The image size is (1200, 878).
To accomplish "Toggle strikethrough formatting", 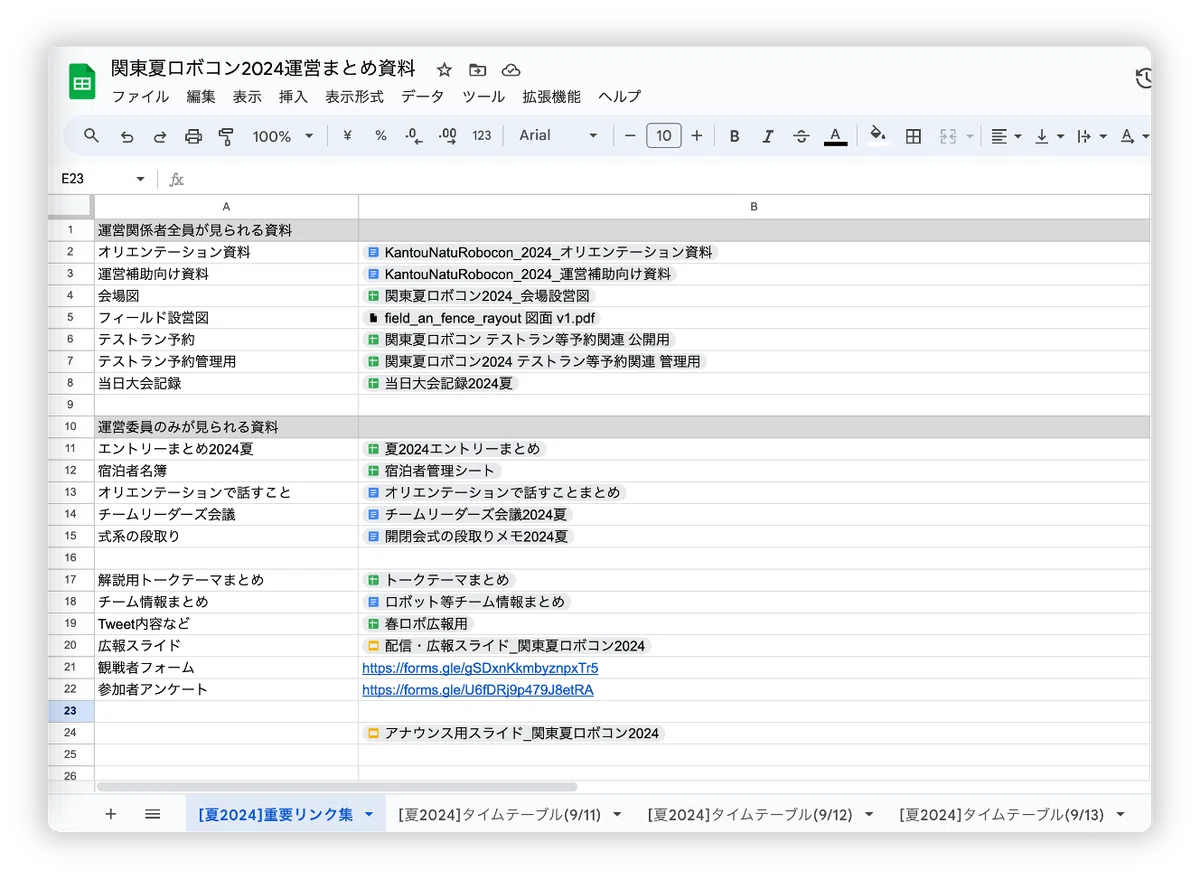I will [801, 136].
